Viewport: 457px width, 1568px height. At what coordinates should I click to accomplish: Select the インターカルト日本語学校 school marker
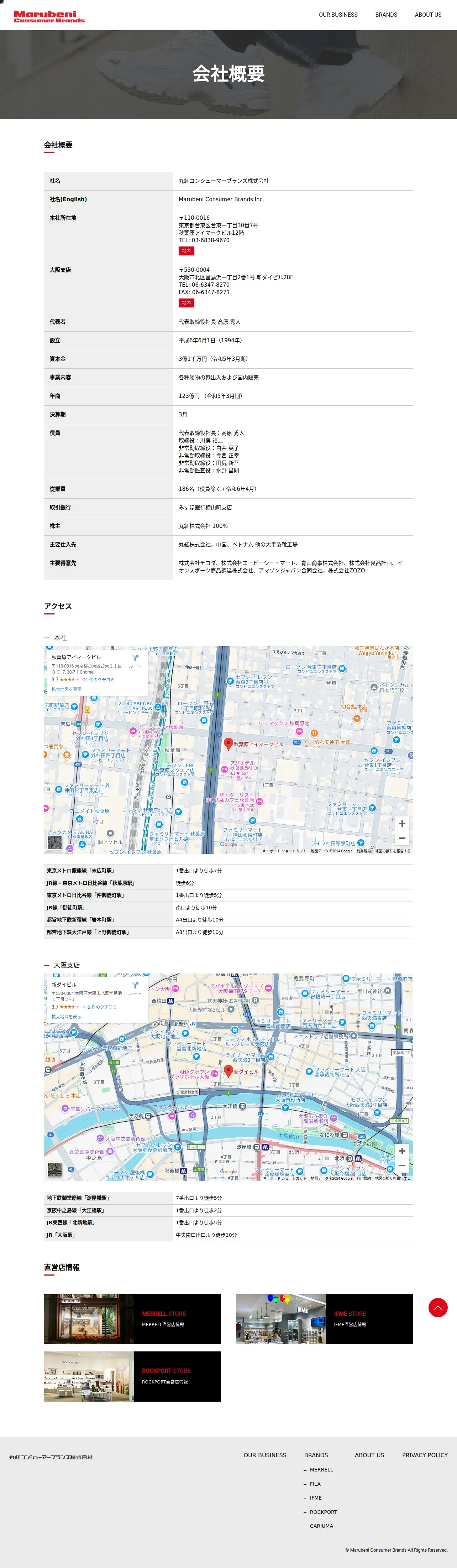pos(374,687)
